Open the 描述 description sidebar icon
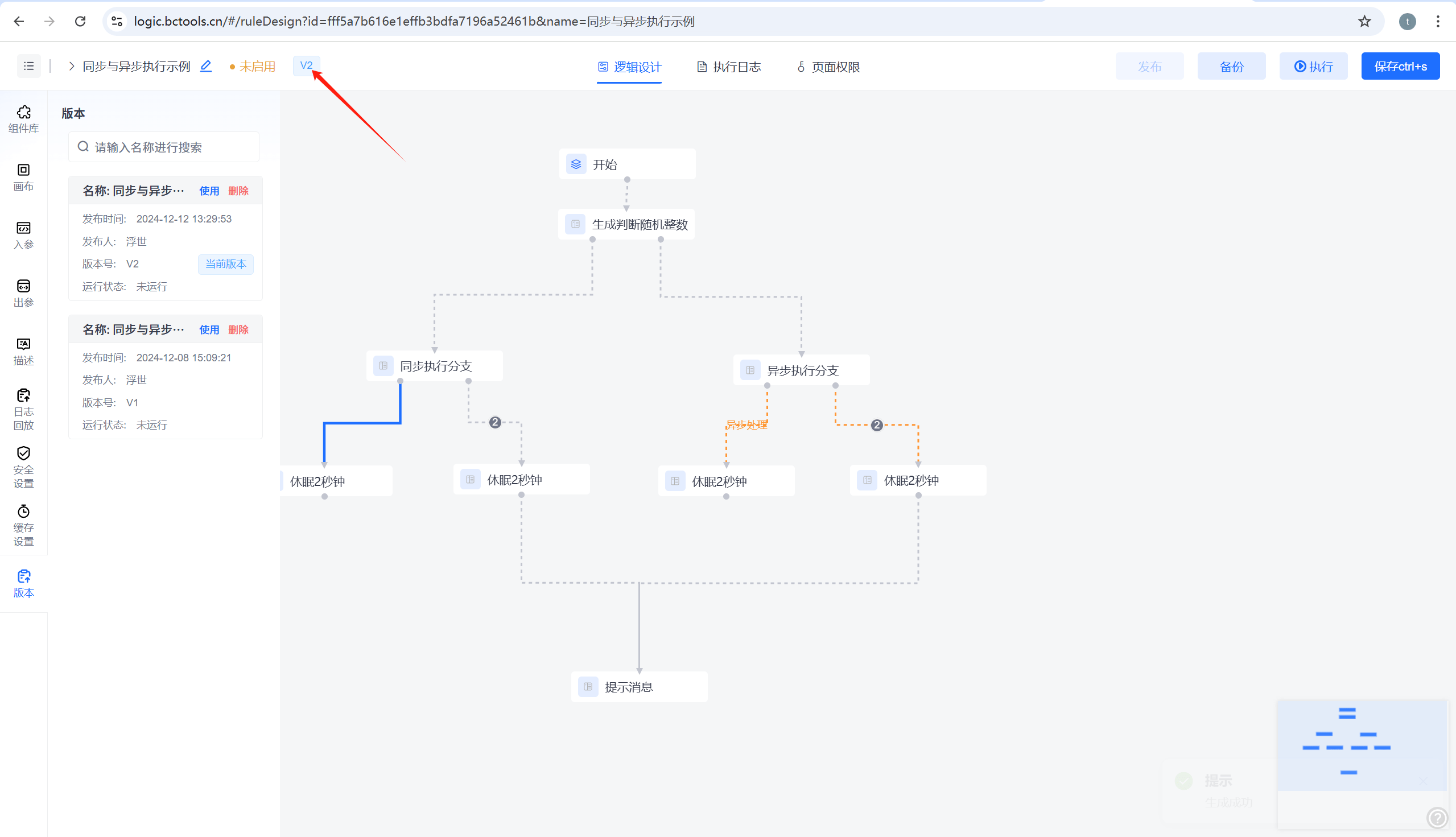Image resolution: width=1456 pixels, height=837 pixels. click(x=23, y=351)
